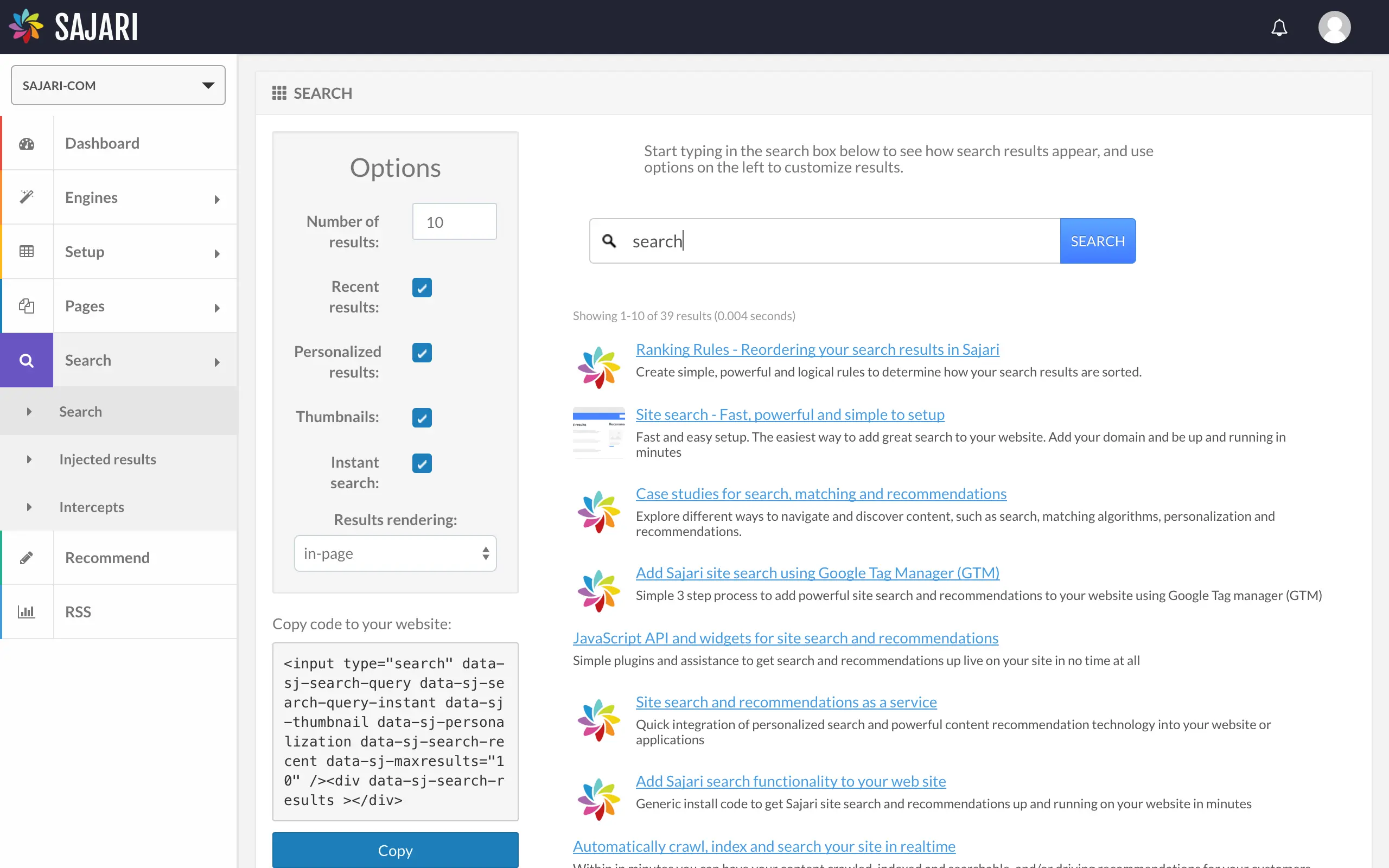Viewport: 1389px width, 868px height.
Task: Open JavaScript API and widgets link
Action: coord(785,638)
